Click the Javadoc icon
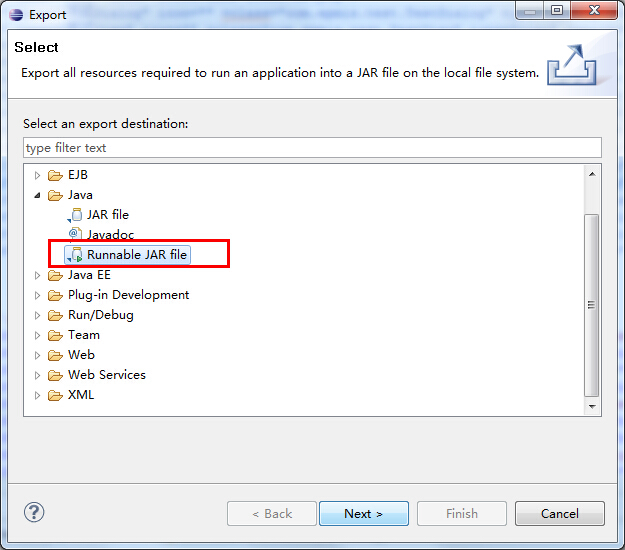The height and width of the screenshot is (550, 625). tap(76, 235)
